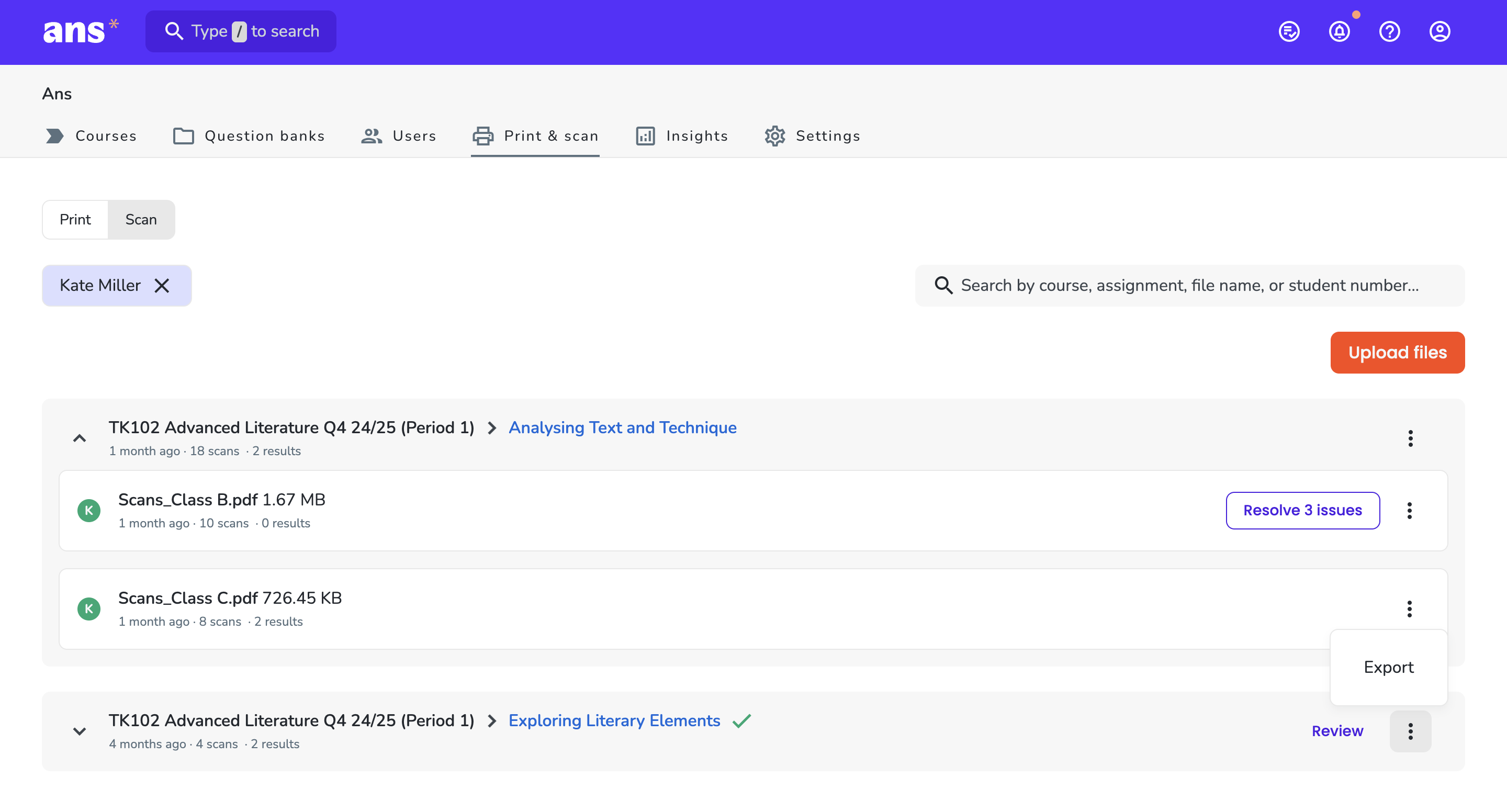Go to the Settings tab

coord(812,136)
